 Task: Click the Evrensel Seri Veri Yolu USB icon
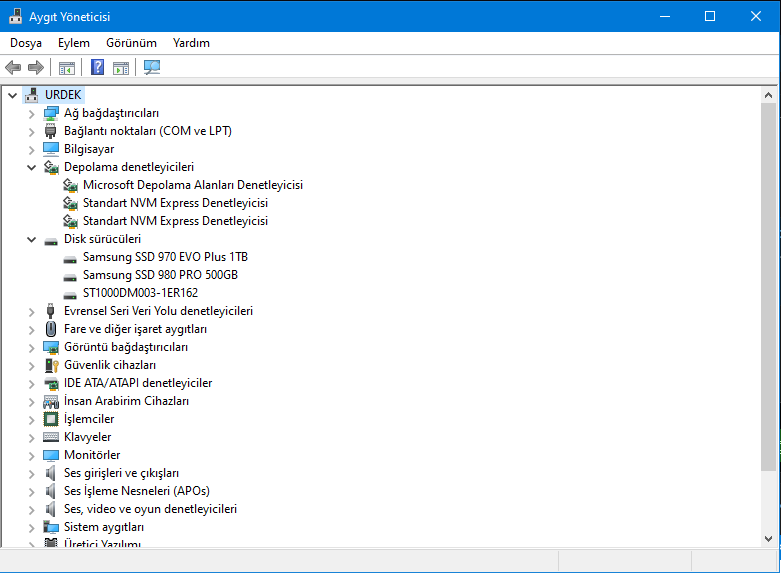tap(50, 311)
